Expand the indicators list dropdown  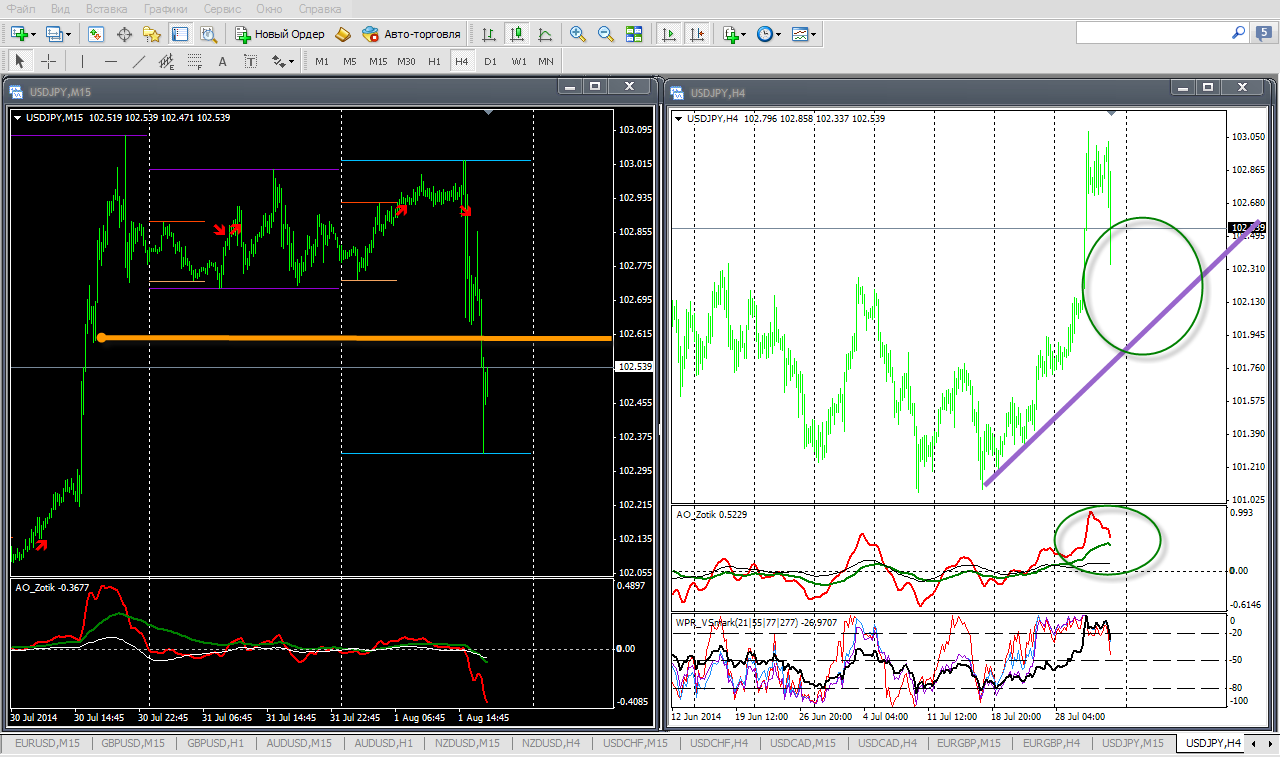pos(744,34)
